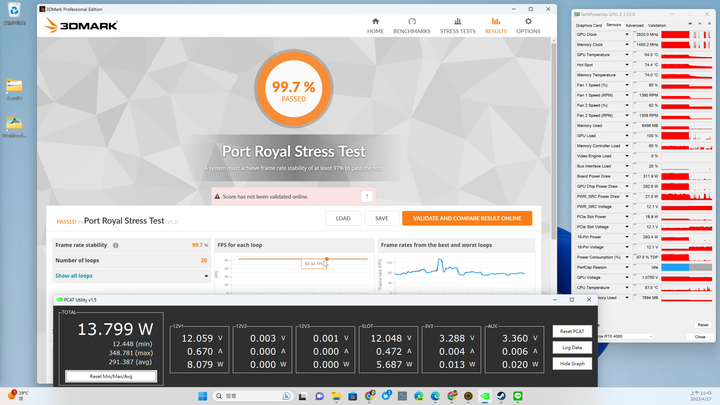The height and width of the screenshot is (405, 720).
Task: Click the GPU Clock red sensor graph
Action: tap(686, 34)
